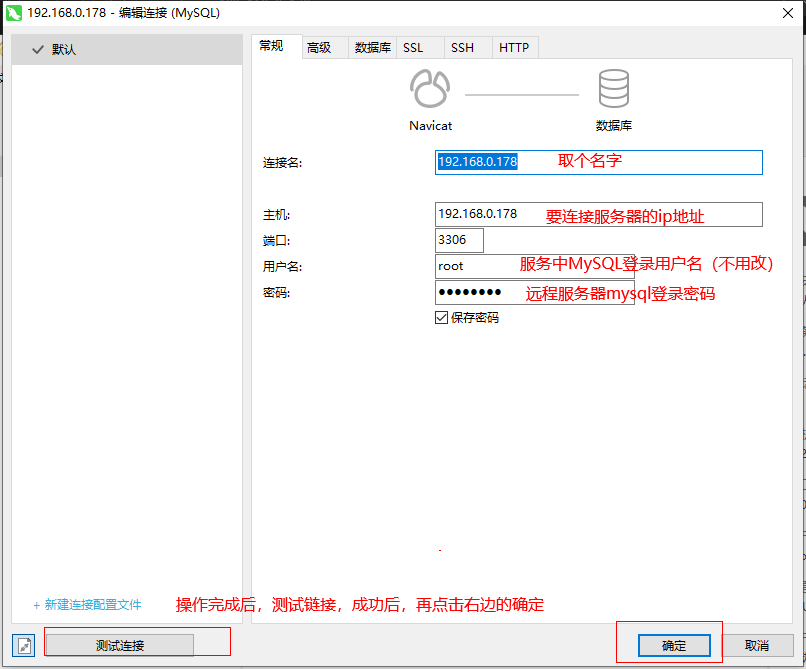Click the 密码: label
Image resolution: width=806 pixels, height=669 pixels.
[x=277, y=293]
